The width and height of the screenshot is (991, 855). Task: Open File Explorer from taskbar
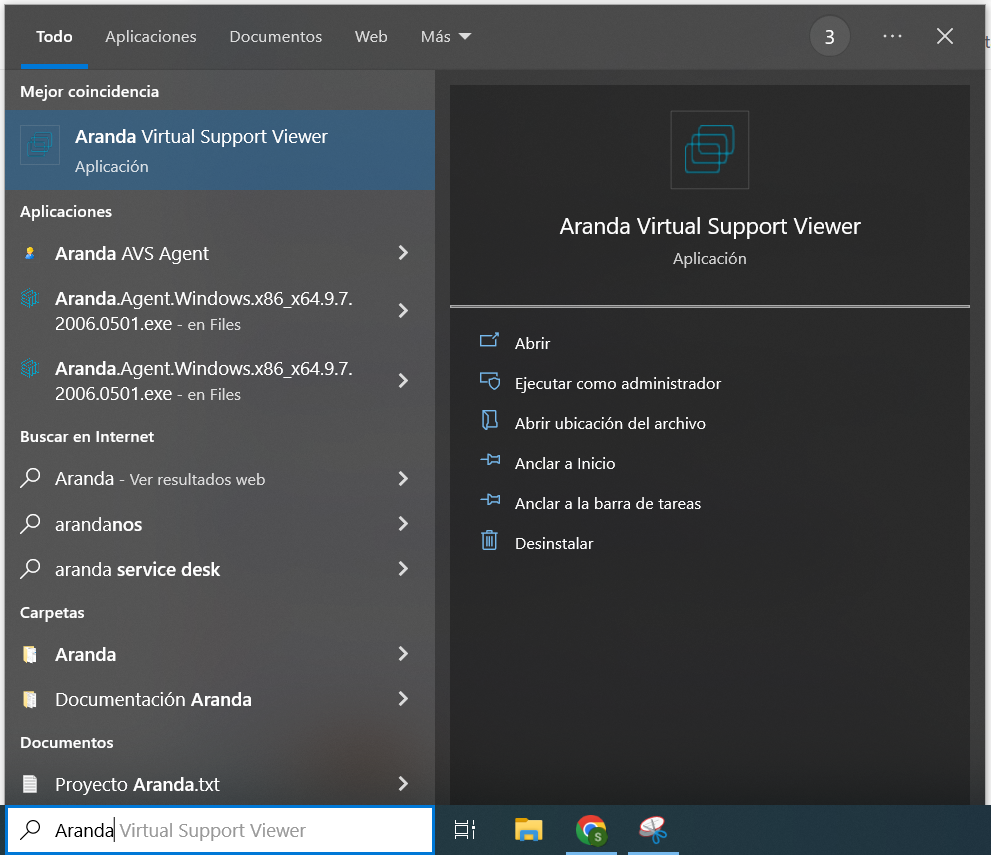pyautogui.click(x=528, y=830)
